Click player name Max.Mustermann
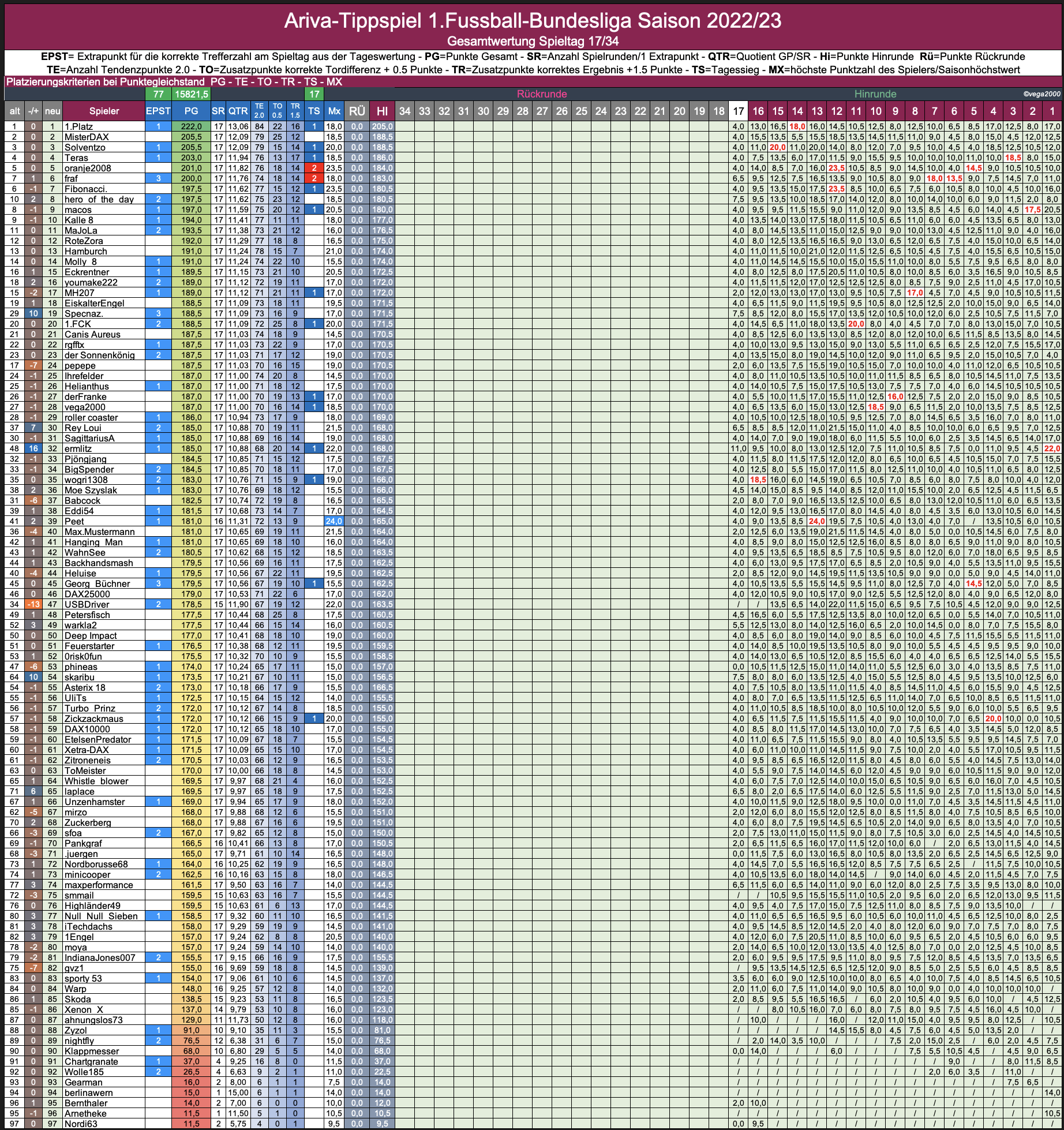 click(100, 532)
